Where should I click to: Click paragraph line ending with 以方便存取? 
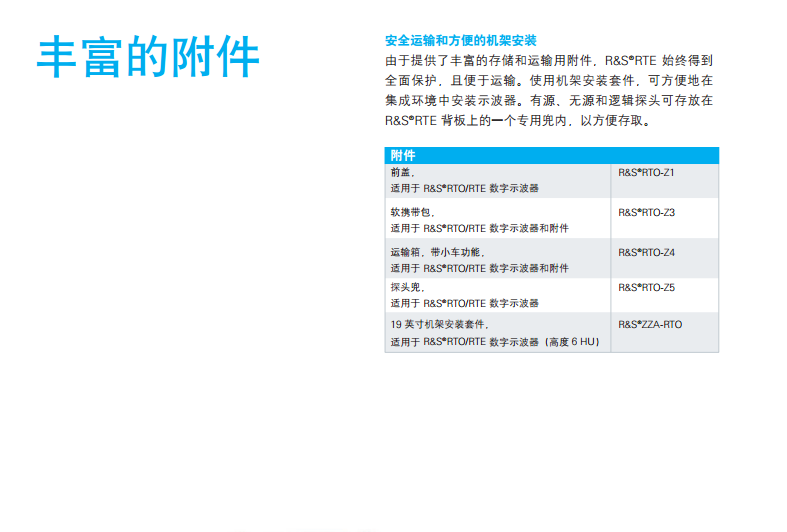coord(520,121)
